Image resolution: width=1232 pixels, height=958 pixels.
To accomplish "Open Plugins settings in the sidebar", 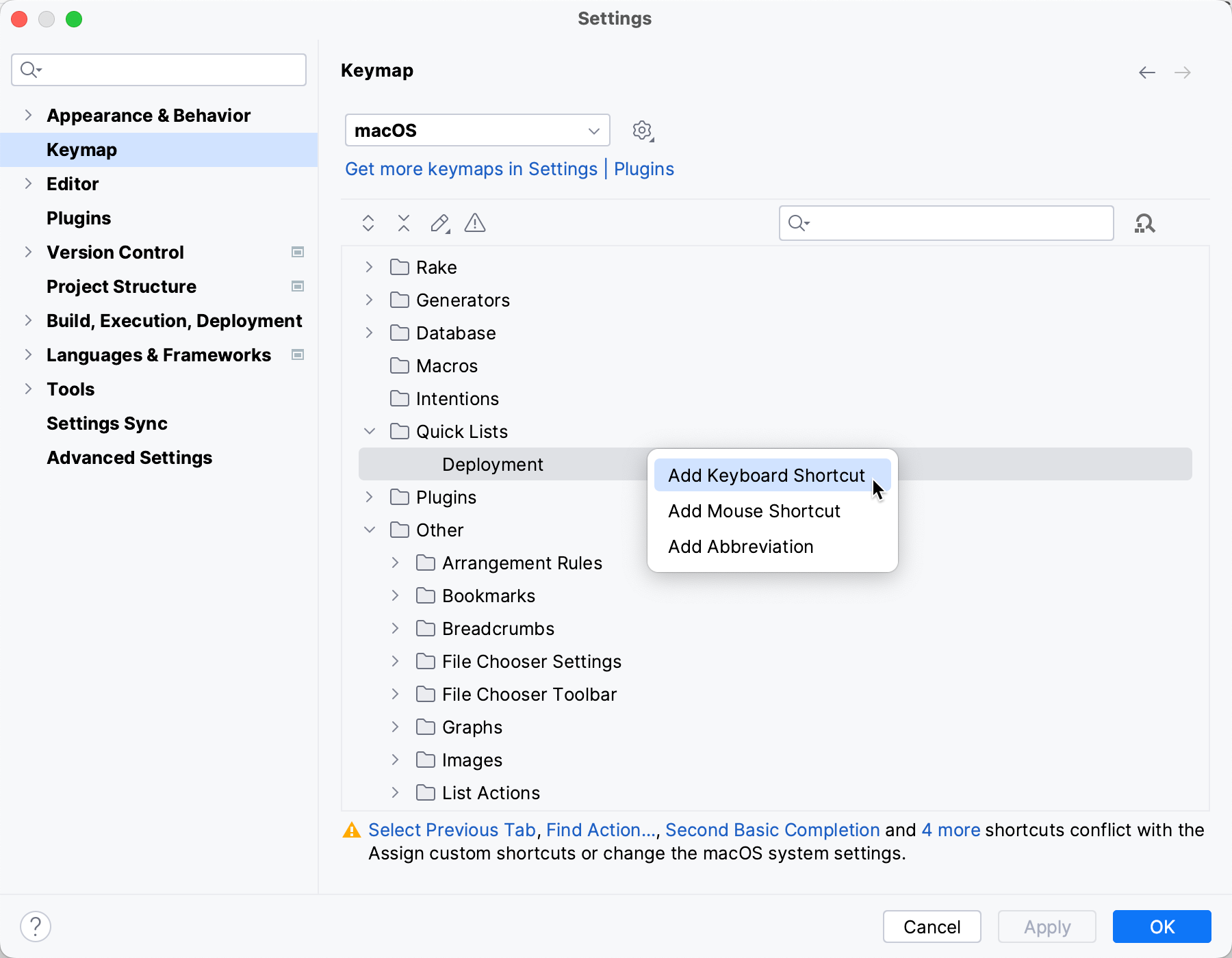I will click(78, 218).
